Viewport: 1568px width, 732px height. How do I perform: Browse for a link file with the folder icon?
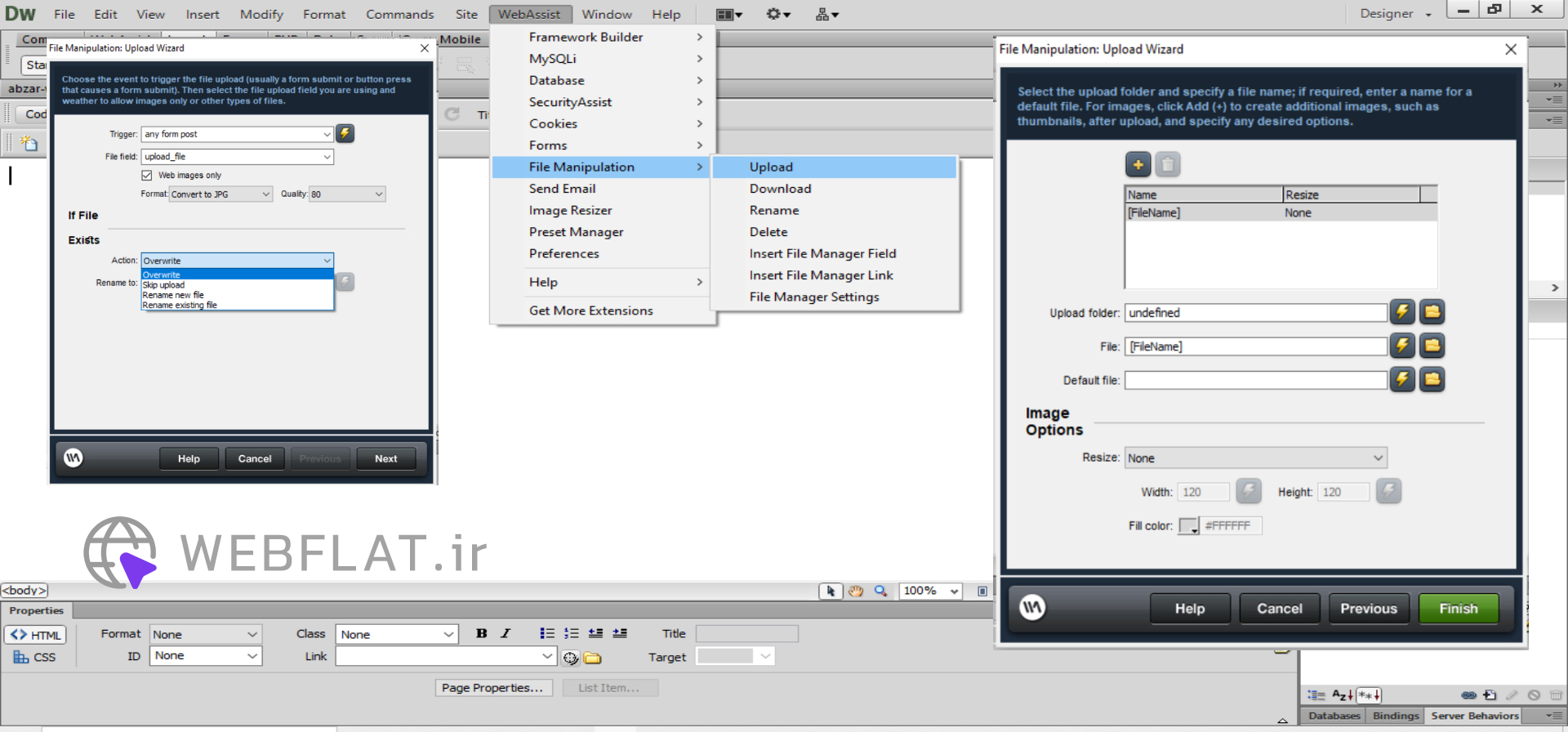tap(592, 658)
